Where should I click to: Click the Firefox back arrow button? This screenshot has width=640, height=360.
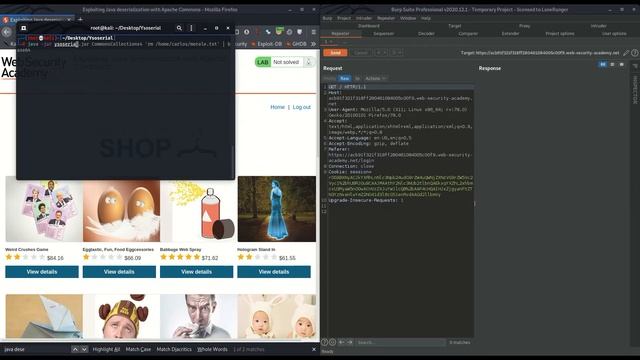(x=7, y=32)
